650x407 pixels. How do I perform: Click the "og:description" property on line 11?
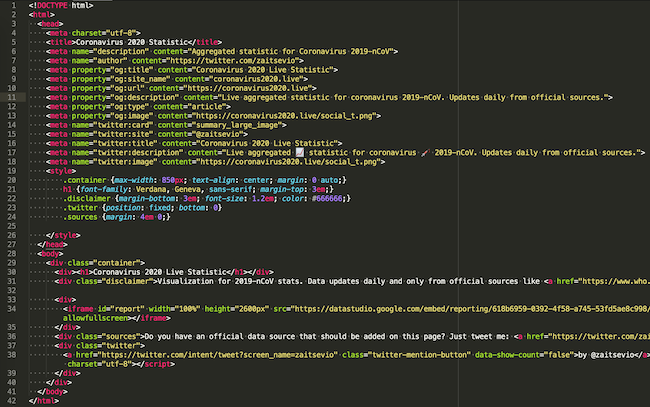pyautogui.click(x=143, y=97)
